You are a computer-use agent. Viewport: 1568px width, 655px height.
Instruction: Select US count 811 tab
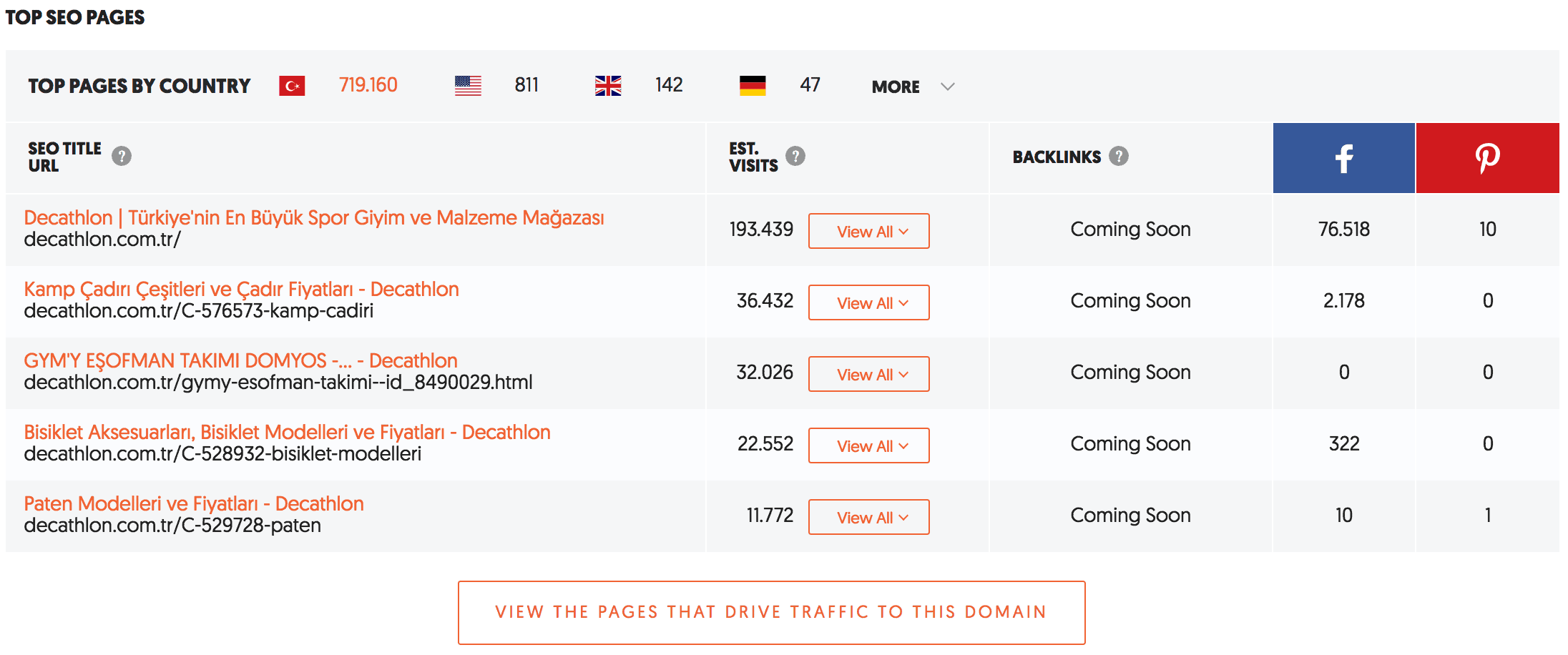click(526, 85)
